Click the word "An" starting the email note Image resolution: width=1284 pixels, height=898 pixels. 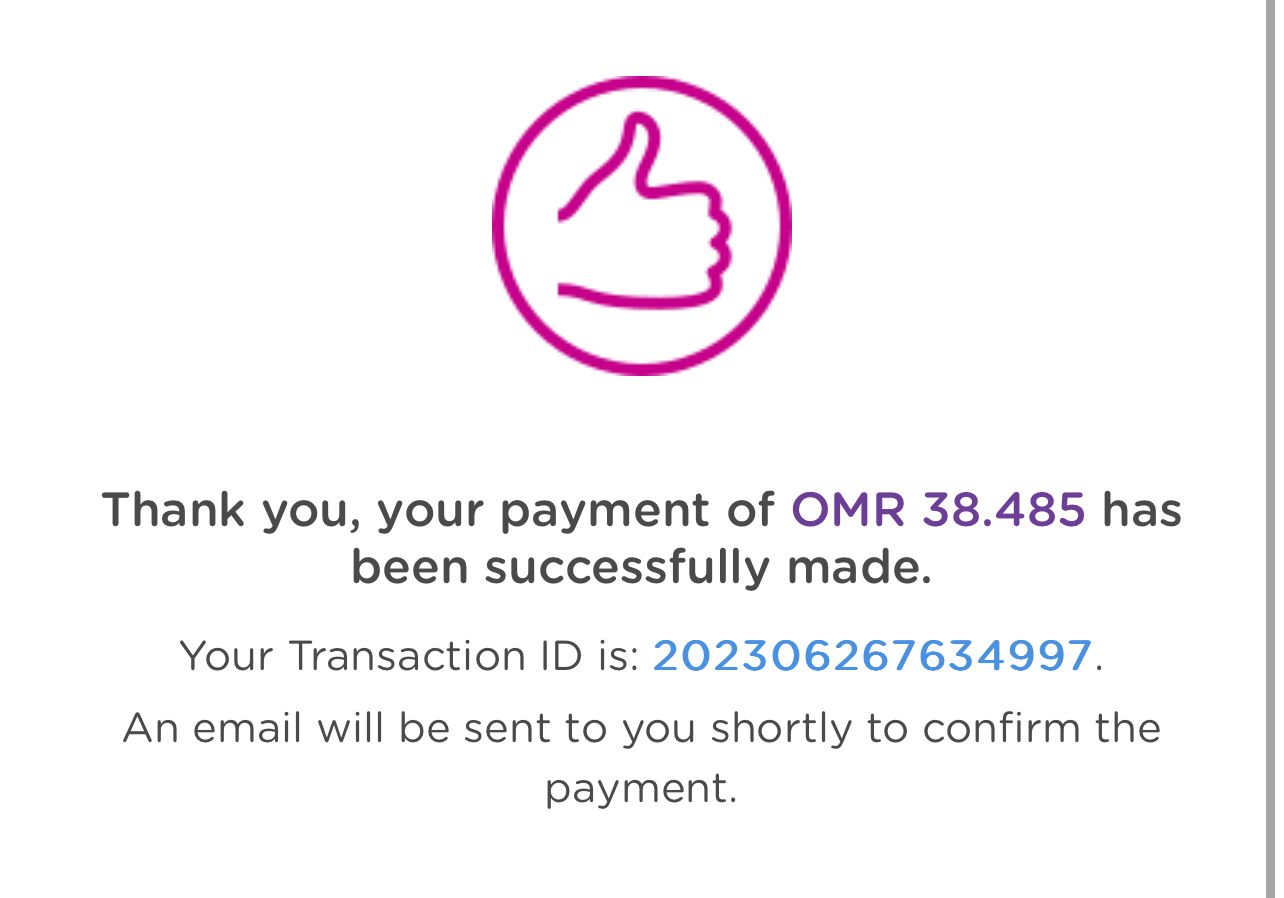coord(151,727)
